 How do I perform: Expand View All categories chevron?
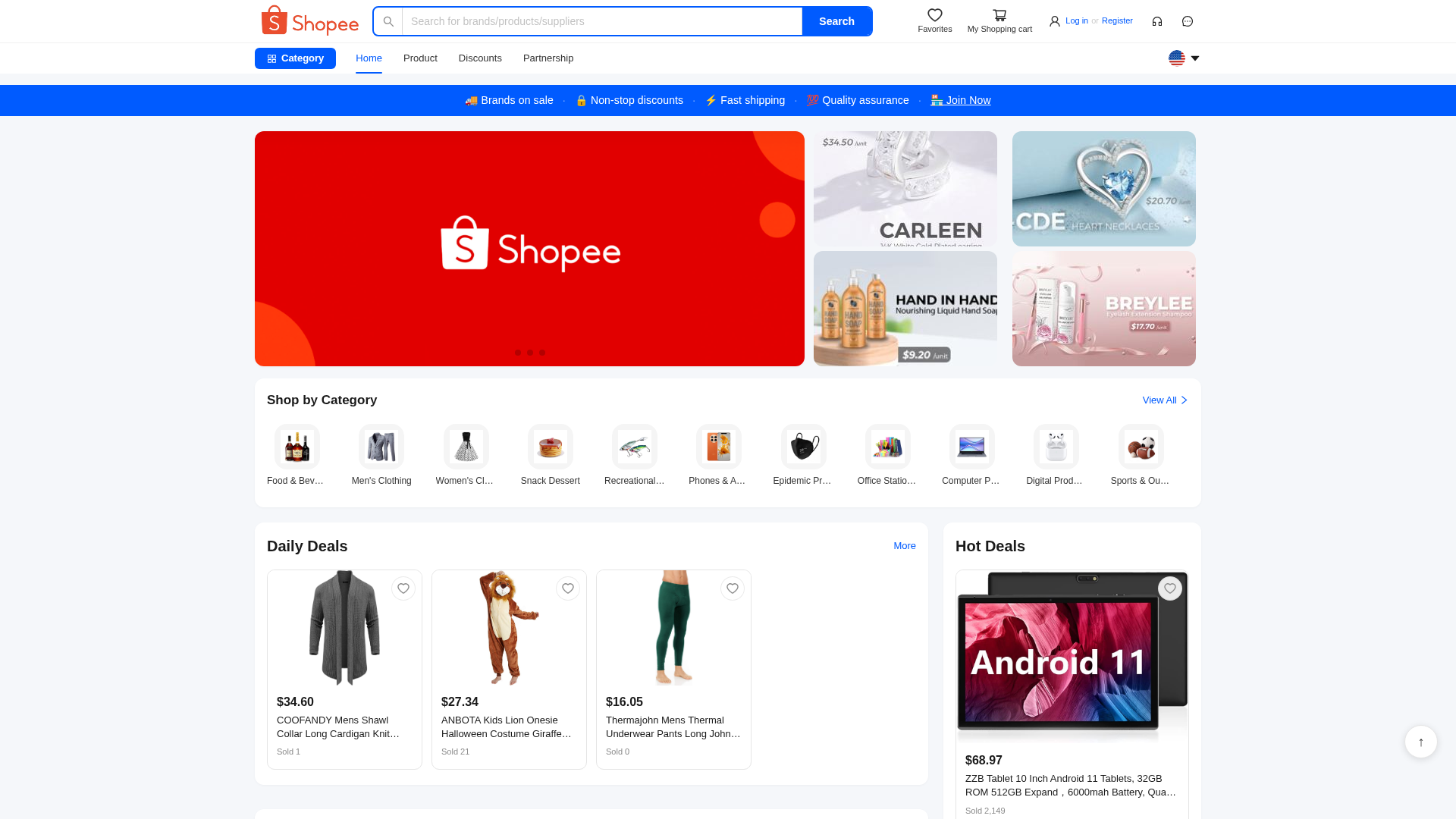(x=1184, y=400)
